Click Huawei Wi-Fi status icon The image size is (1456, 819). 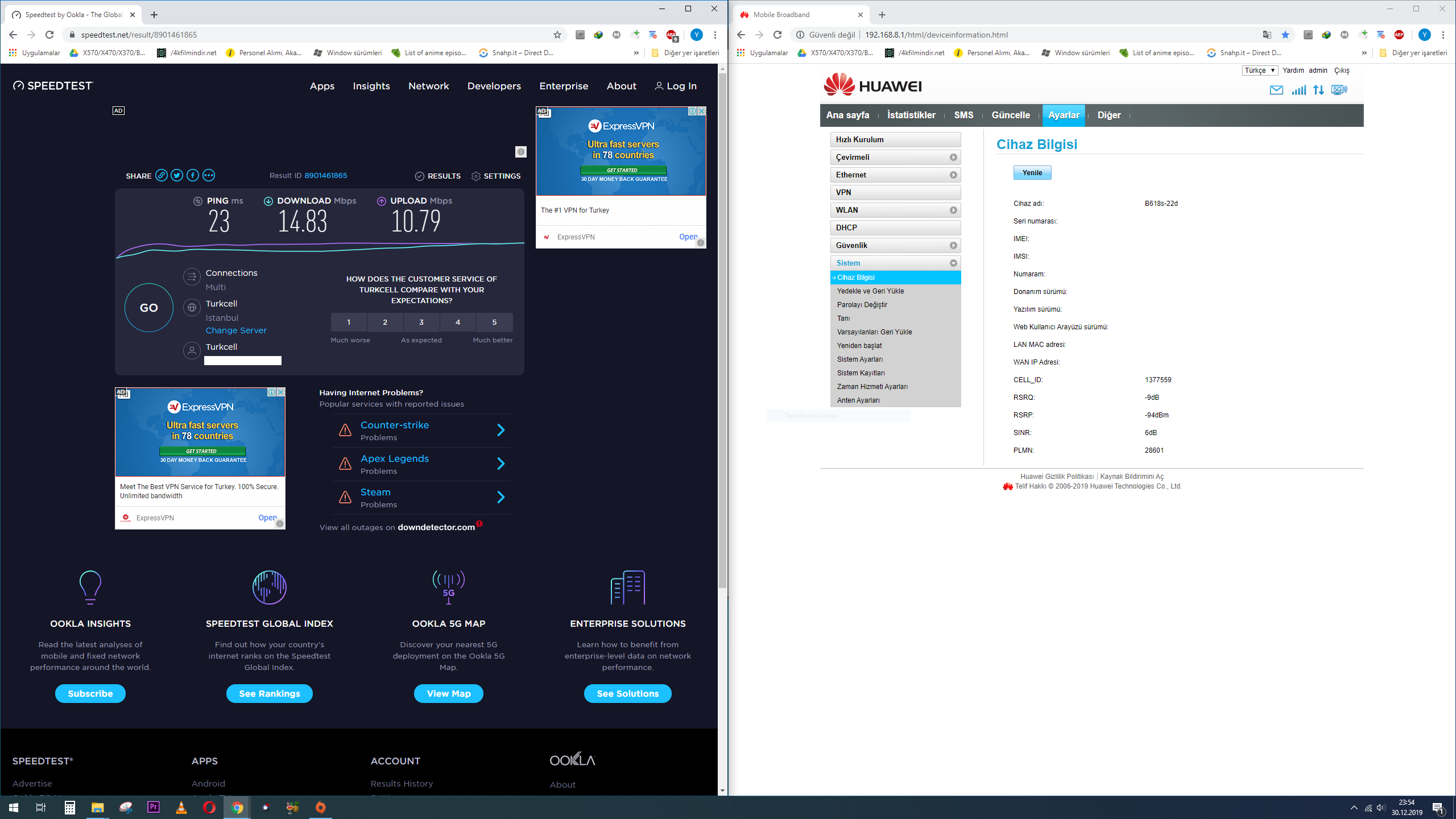1339,90
